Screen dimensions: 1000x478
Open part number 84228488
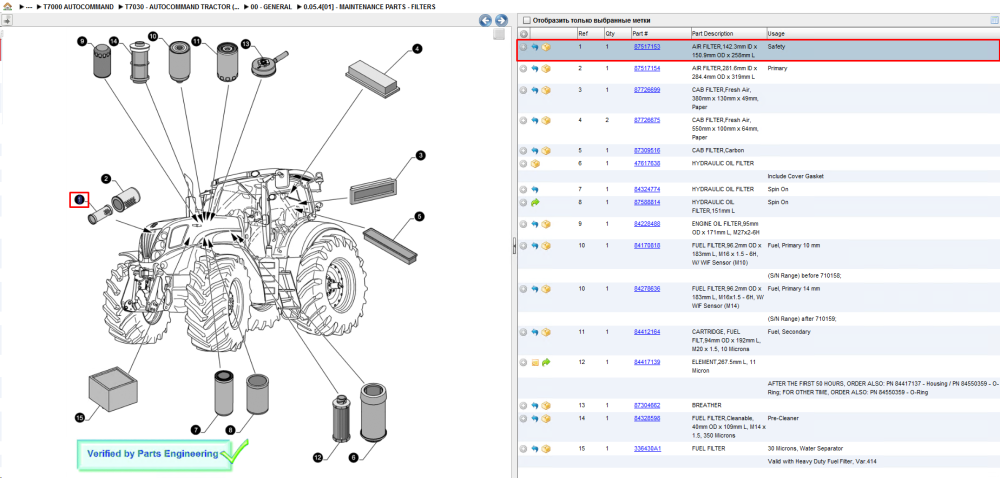[x=647, y=224]
